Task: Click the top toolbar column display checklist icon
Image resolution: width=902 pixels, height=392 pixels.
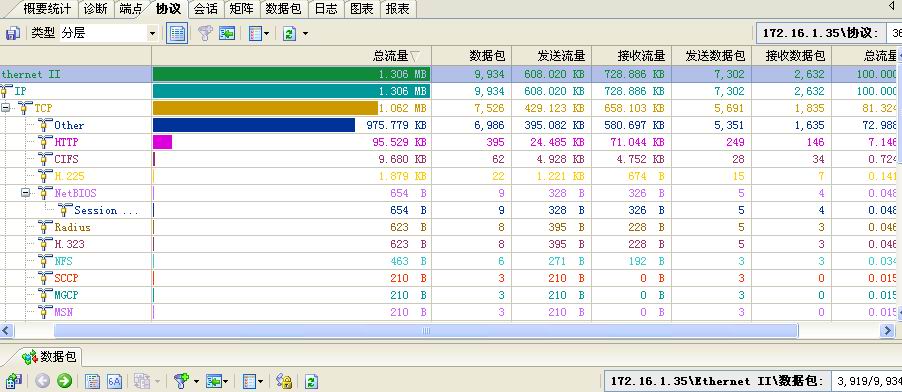Action: point(255,33)
